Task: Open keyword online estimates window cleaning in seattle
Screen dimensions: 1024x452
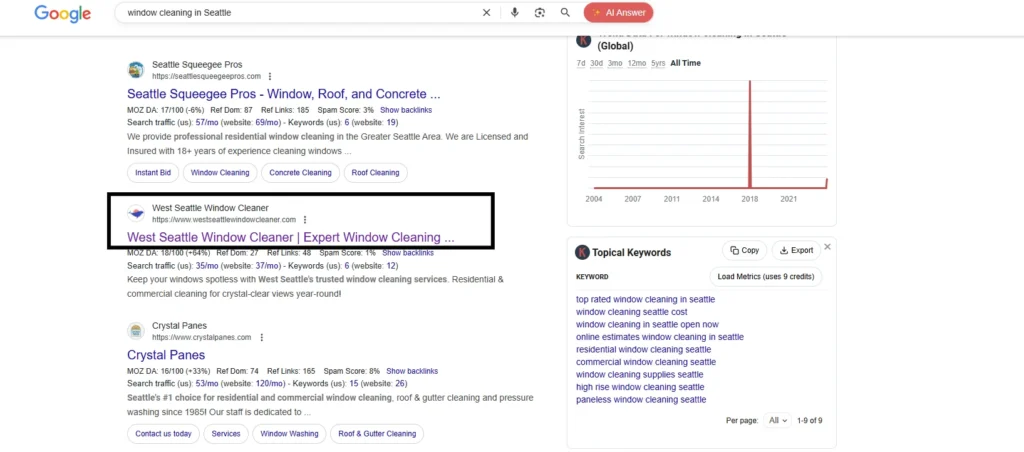Action: tap(660, 337)
